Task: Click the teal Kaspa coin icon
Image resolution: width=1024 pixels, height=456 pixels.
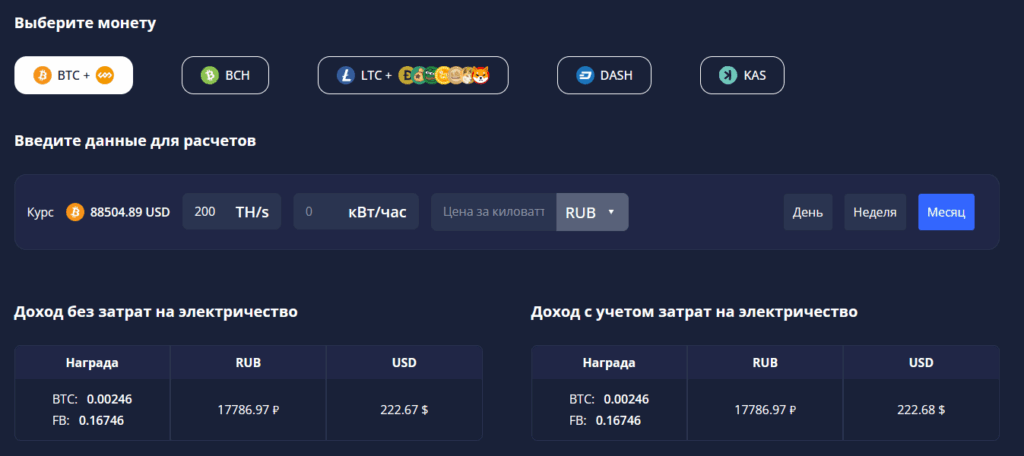Action: (x=727, y=75)
